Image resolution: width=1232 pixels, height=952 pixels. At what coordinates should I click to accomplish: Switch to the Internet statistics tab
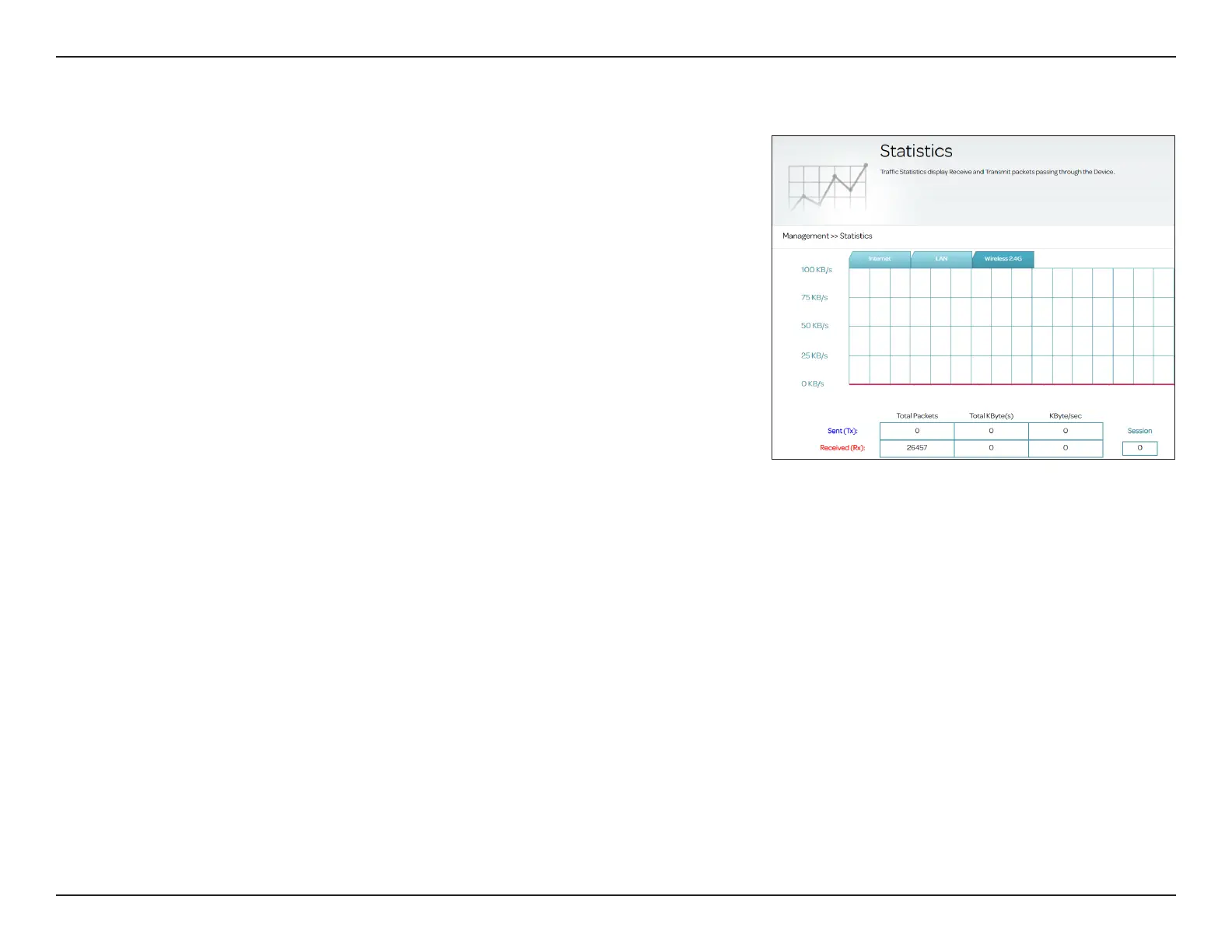[x=880, y=259]
